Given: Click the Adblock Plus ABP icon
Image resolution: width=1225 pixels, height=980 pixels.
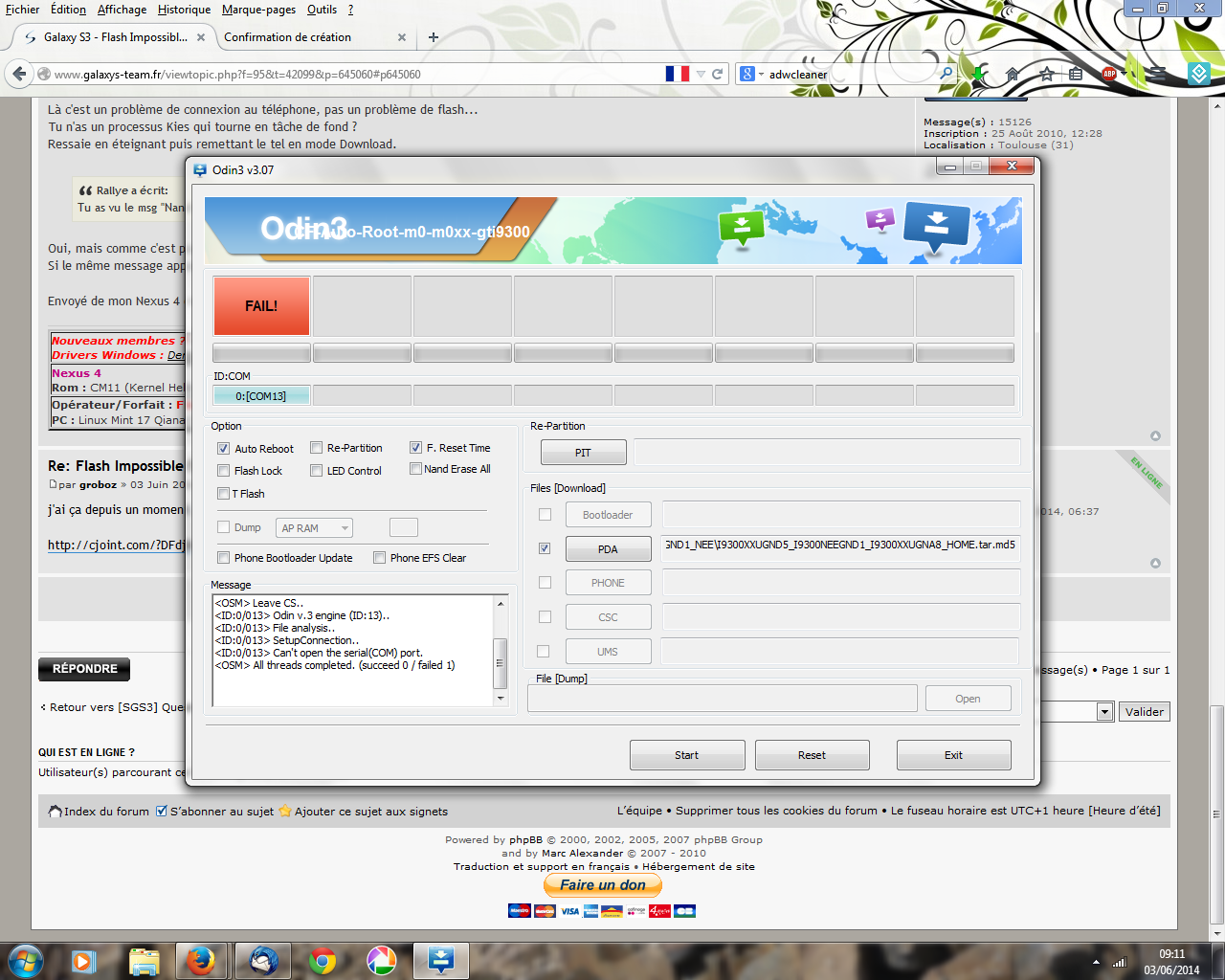Looking at the screenshot, I should click(x=1109, y=74).
